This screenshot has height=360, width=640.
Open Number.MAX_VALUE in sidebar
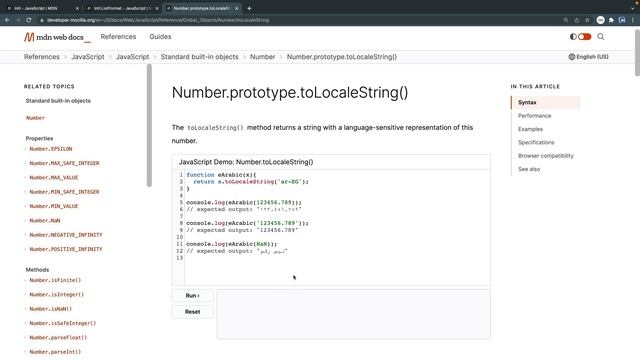[x=53, y=178]
